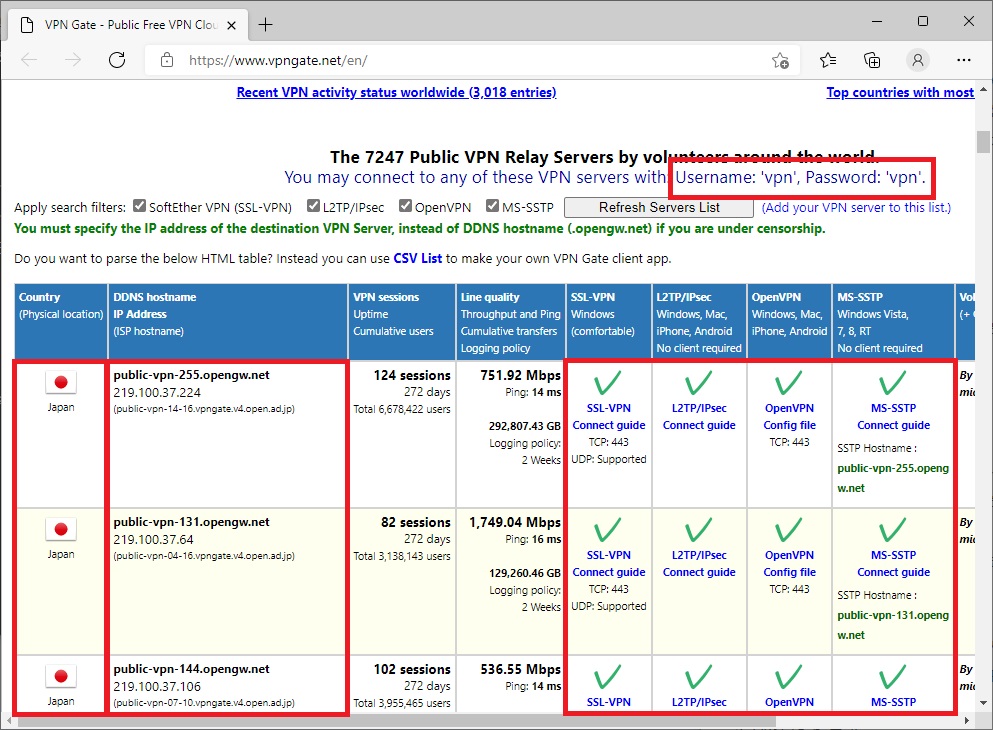Add this page to favorites star icon
Viewport: 993px width, 730px height.
(780, 60)
